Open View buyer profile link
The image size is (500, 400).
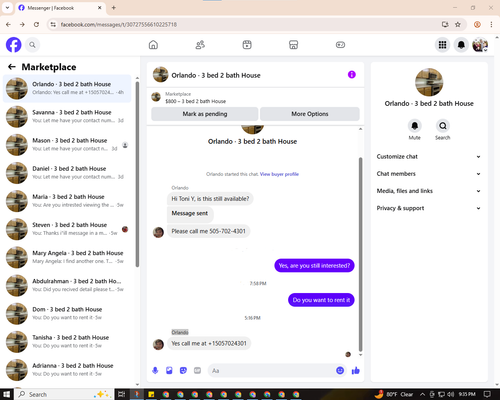point(279,174)
